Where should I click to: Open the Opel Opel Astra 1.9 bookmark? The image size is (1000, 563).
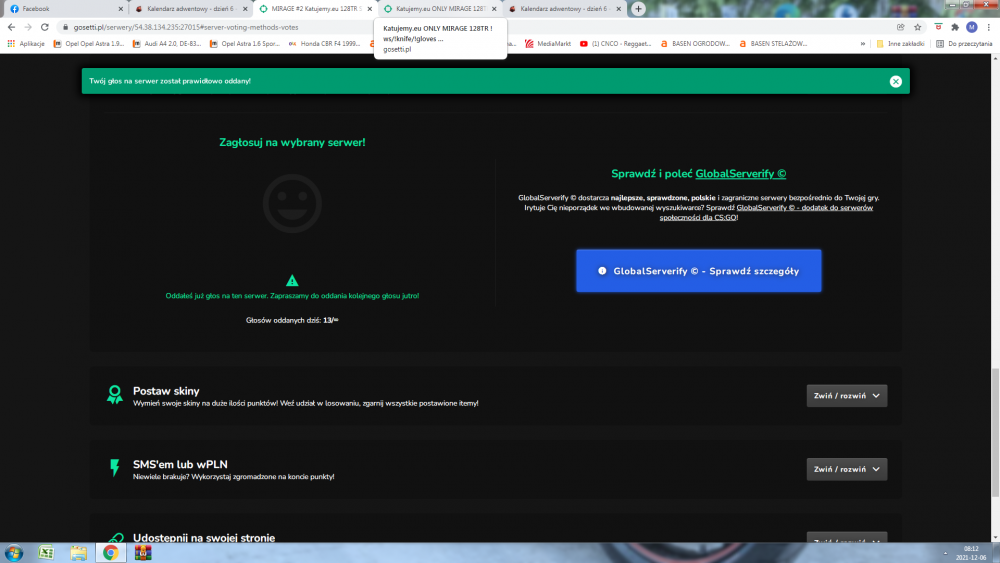pyautogui.click(x=89, y=44)
